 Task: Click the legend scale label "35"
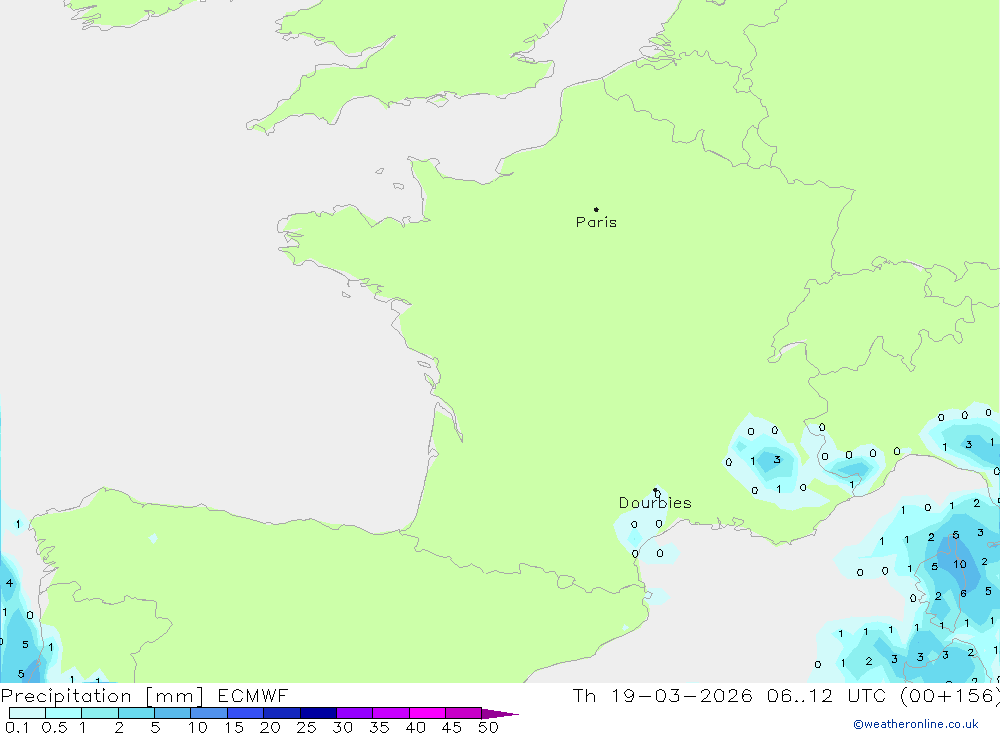point(379,727)
